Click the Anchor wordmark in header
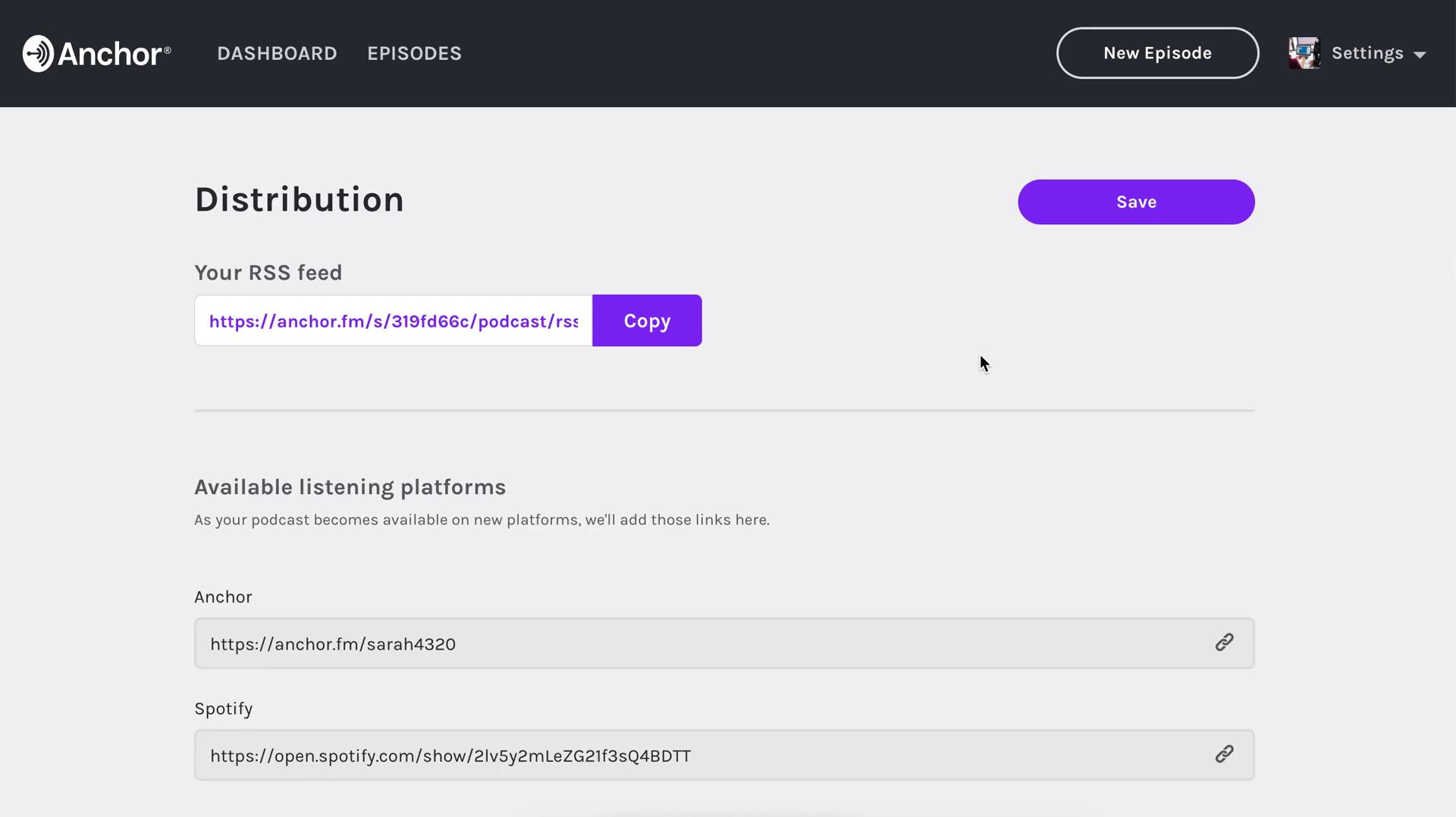The image size is (1456, 817). (x=114, y=54)
